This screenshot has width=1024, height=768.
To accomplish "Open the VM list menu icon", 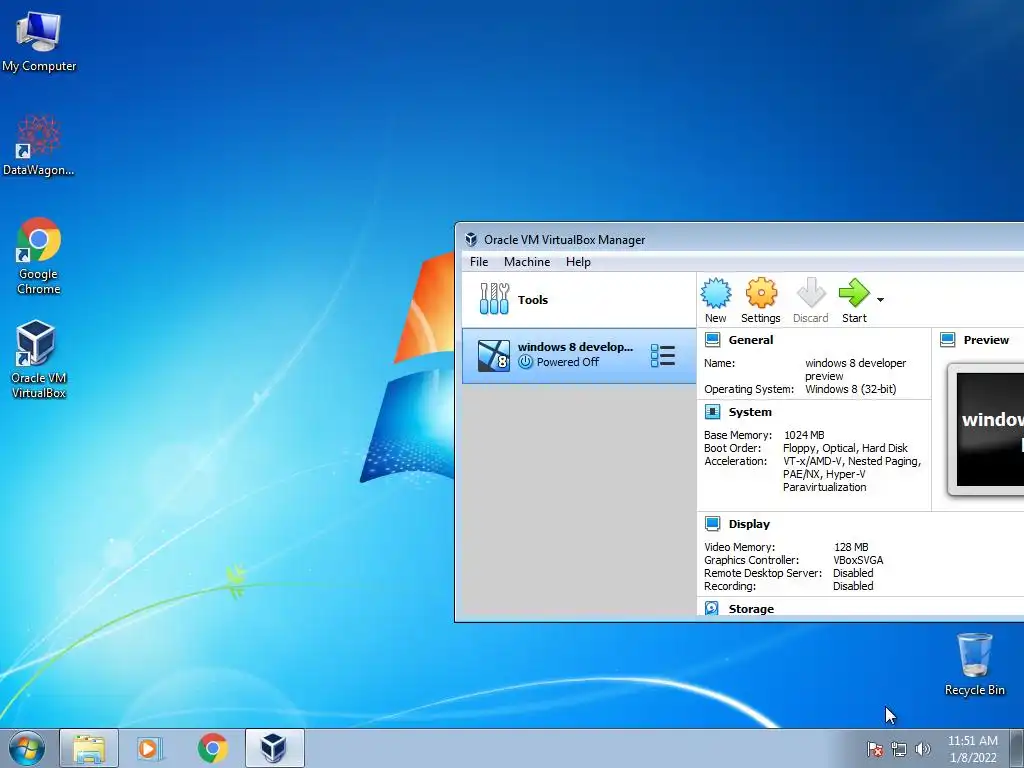I will tap(663, 356).
